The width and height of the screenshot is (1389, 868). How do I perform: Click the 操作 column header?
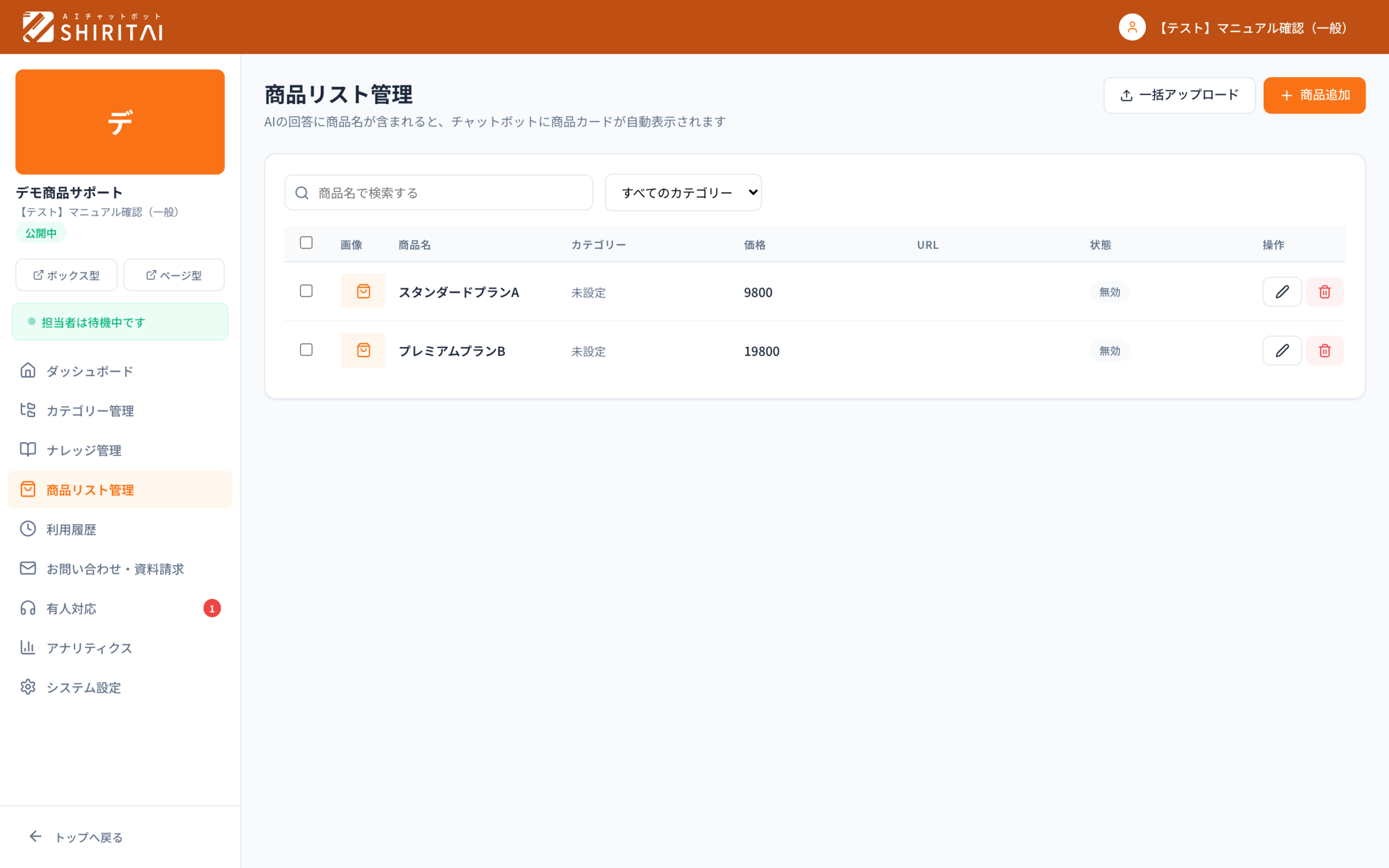pyautogui.click(x=1273, y=245)
